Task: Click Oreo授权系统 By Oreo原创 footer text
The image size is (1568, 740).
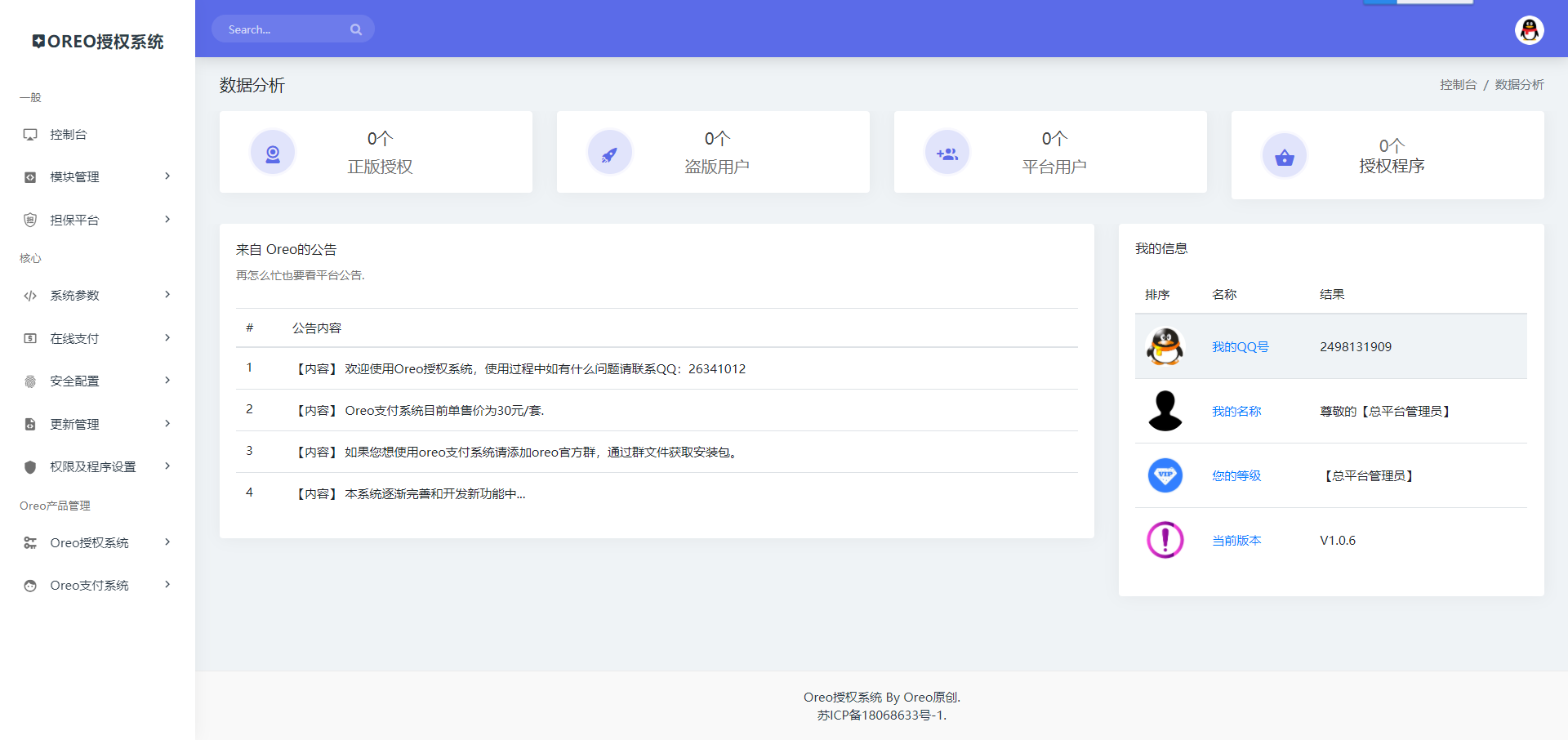Action: coord(882,698)
